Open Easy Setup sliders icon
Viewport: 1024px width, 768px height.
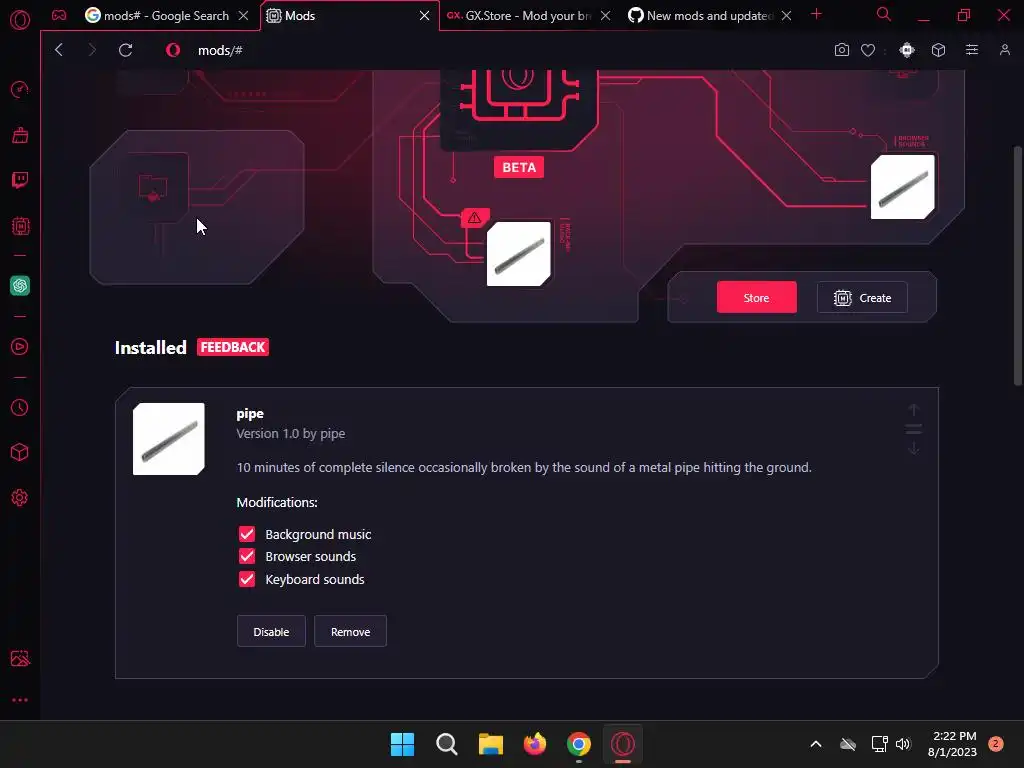pyautogui.click(x=972, y=50)
